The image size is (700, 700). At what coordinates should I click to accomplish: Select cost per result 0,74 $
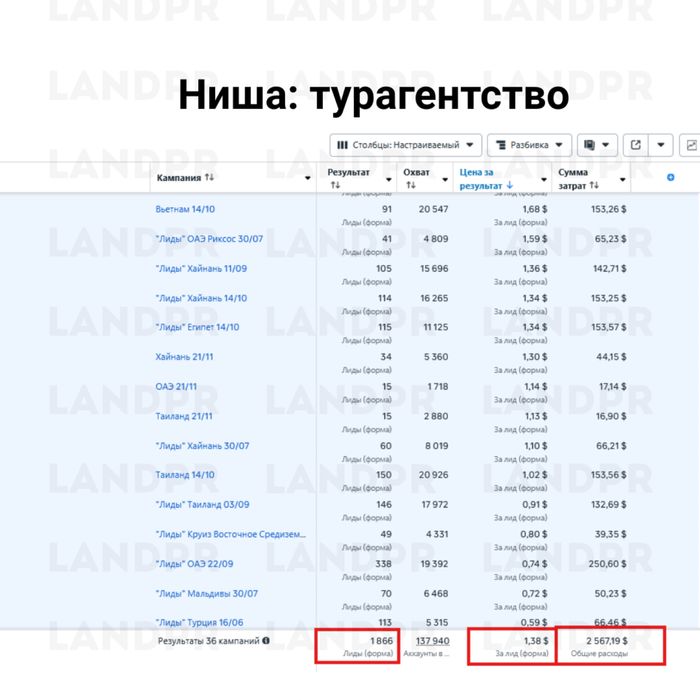tap(534, 564)
